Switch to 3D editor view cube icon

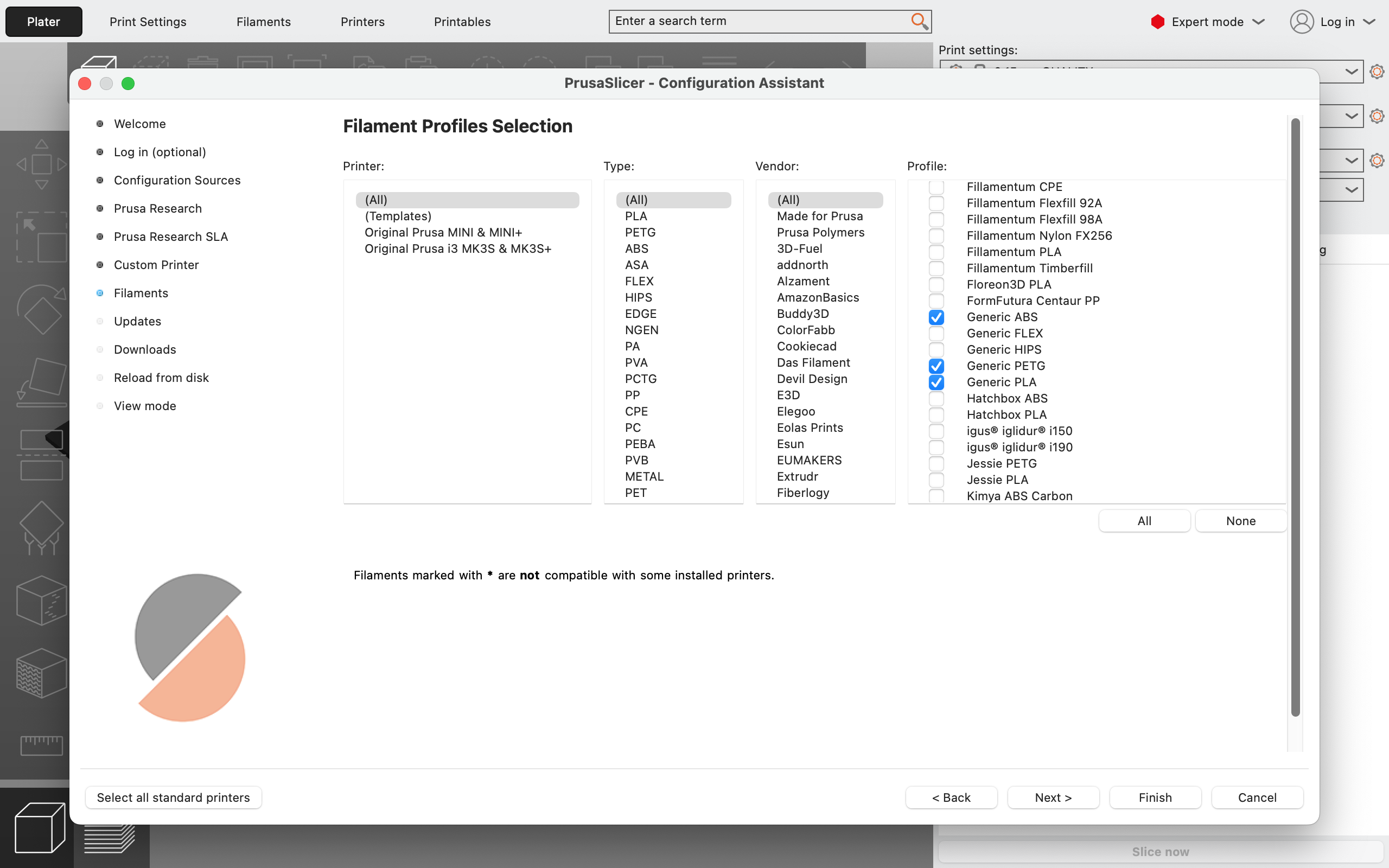click(x=39, y=827)
